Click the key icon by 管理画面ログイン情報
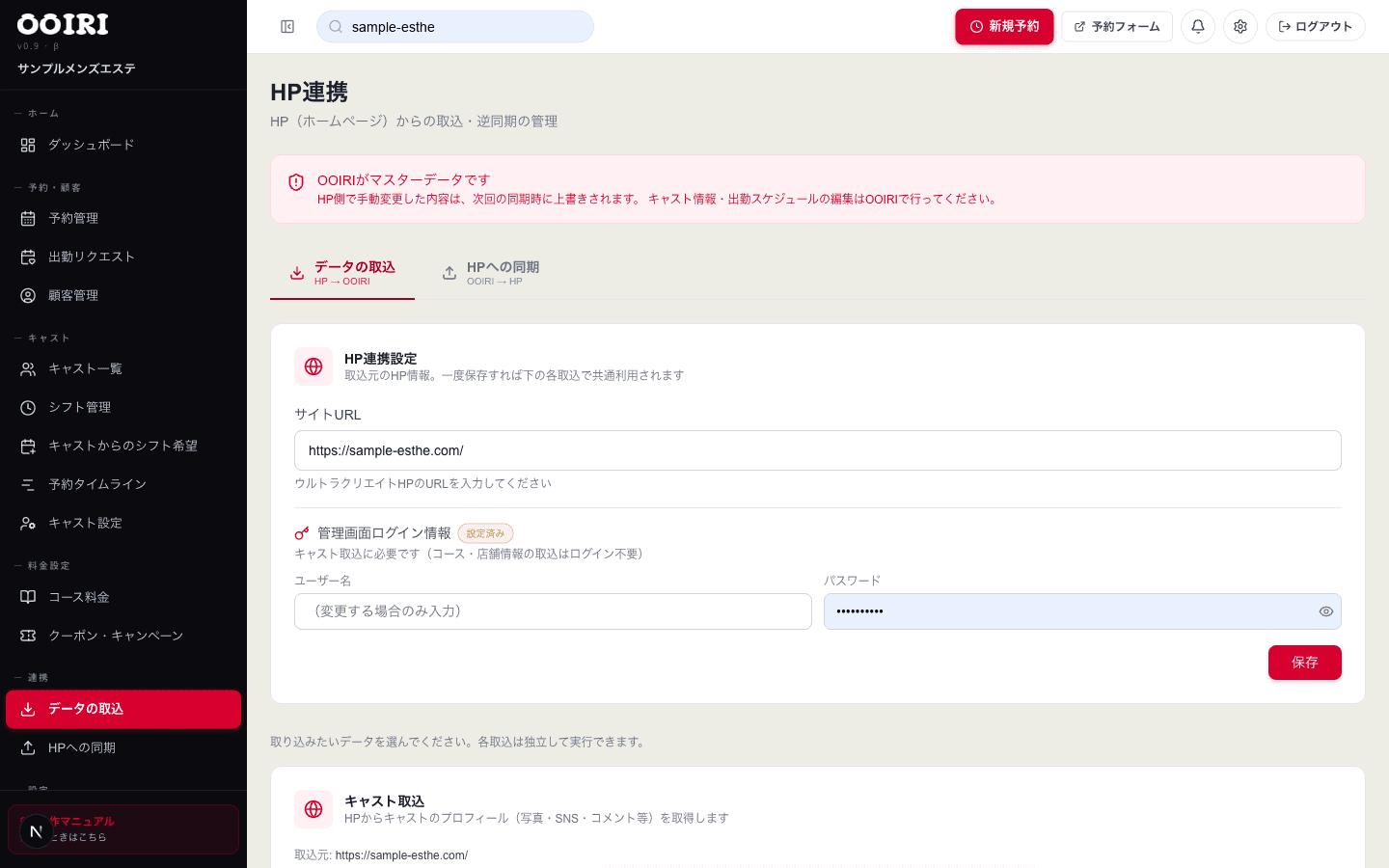The height and width of the screenshot is (868, 1389). pos(302,533)
